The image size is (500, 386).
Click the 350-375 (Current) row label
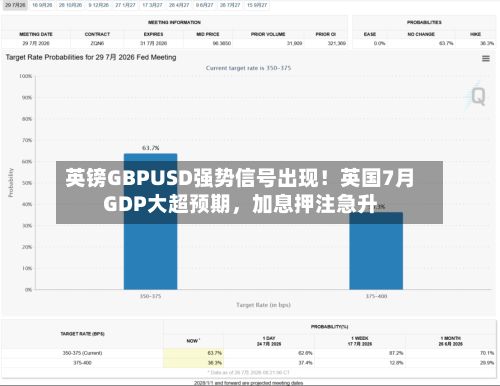(82, 353)
